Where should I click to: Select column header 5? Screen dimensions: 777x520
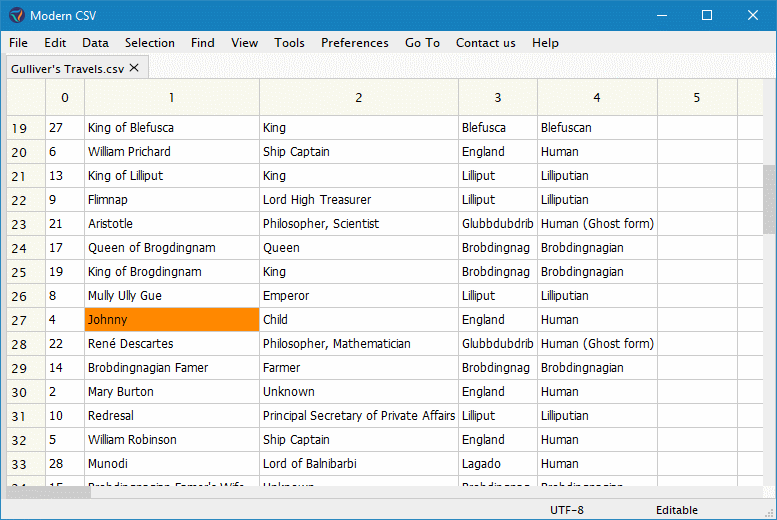tap(697, 98)
